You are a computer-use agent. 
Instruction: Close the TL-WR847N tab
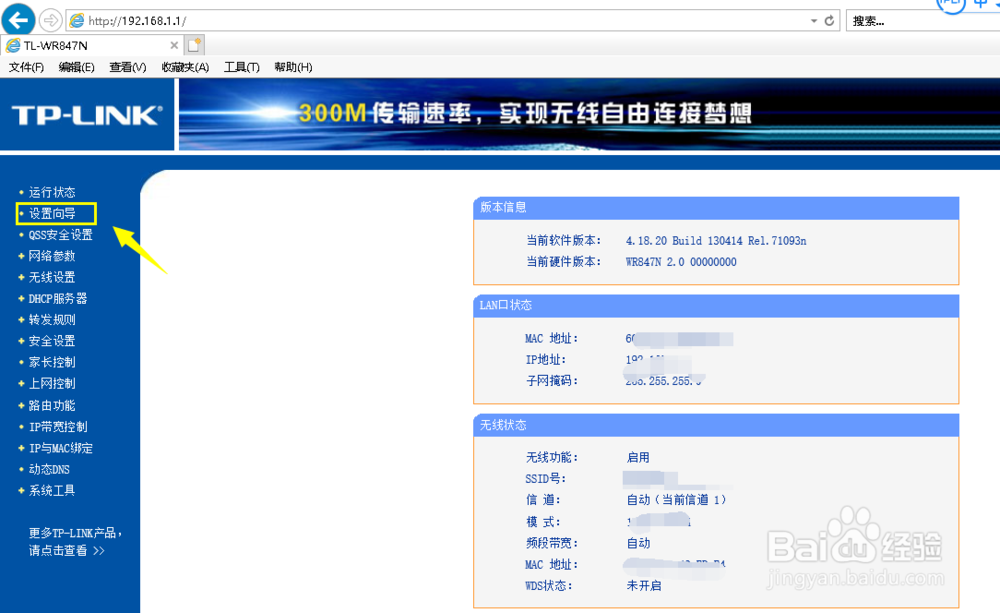coord(173,45)
